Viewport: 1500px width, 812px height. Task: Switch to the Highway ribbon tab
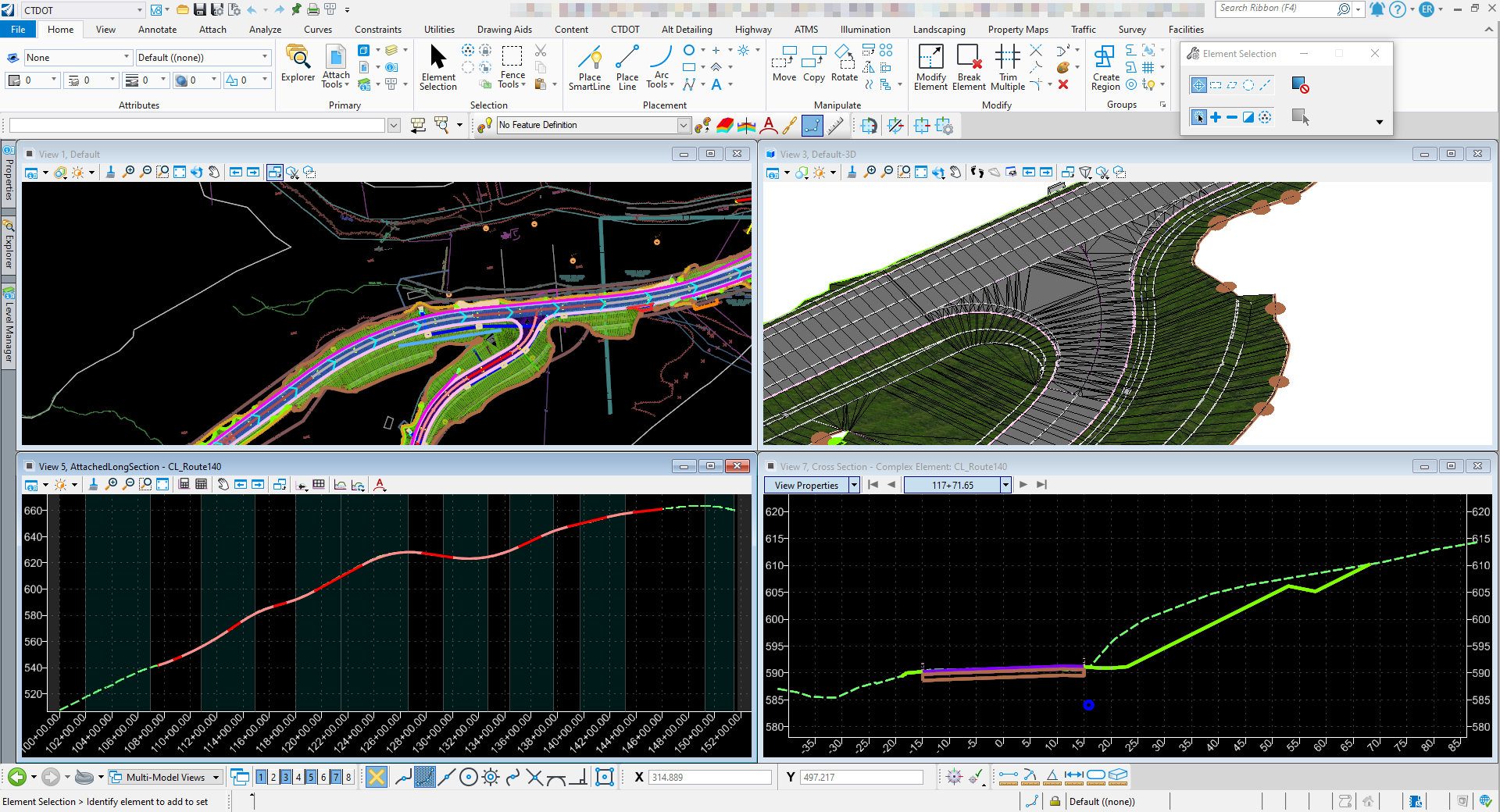752,29
